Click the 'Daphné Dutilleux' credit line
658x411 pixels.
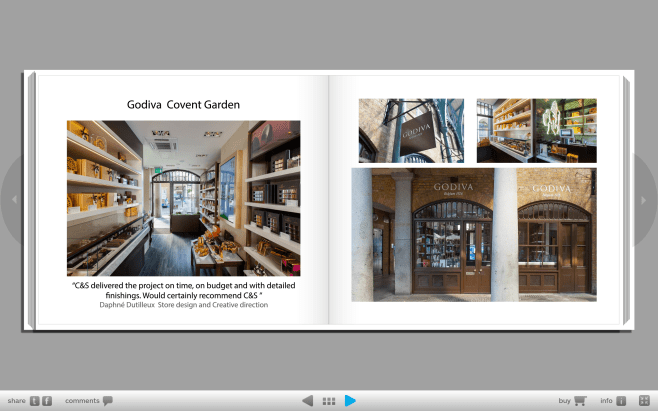[x=183, y=305]
